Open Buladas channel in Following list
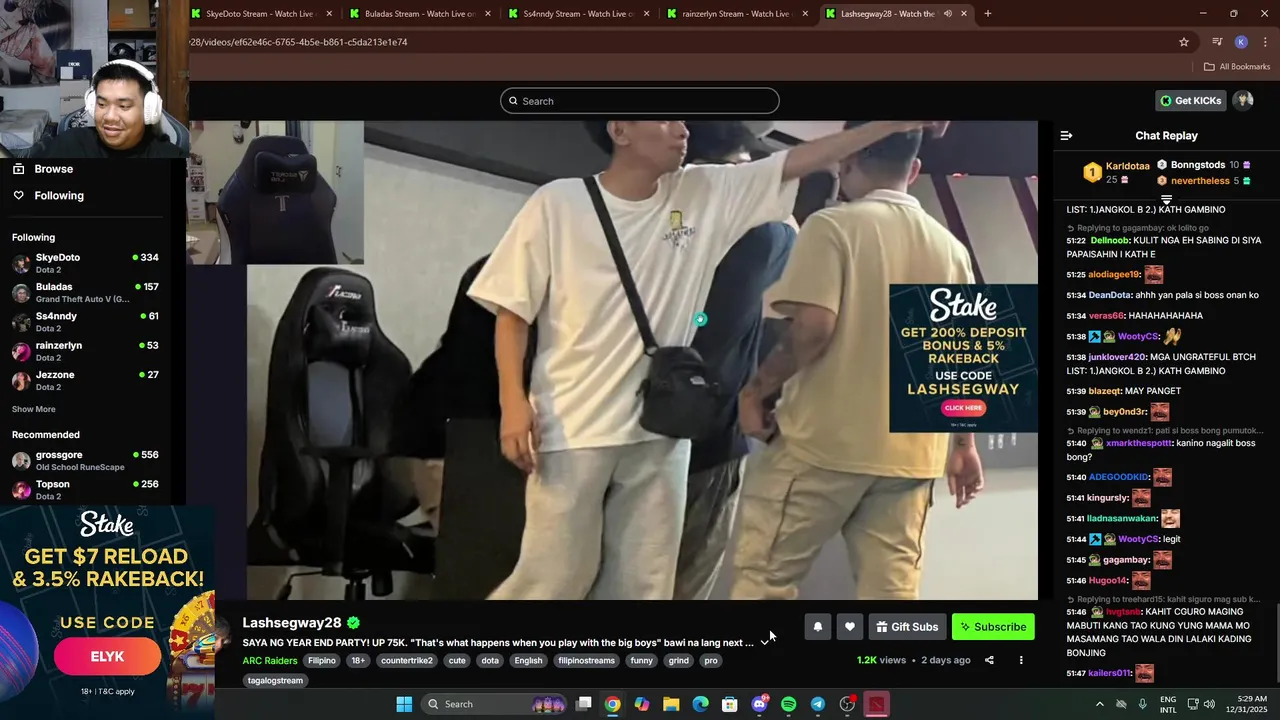The image size is (1280, 720). 86,293
